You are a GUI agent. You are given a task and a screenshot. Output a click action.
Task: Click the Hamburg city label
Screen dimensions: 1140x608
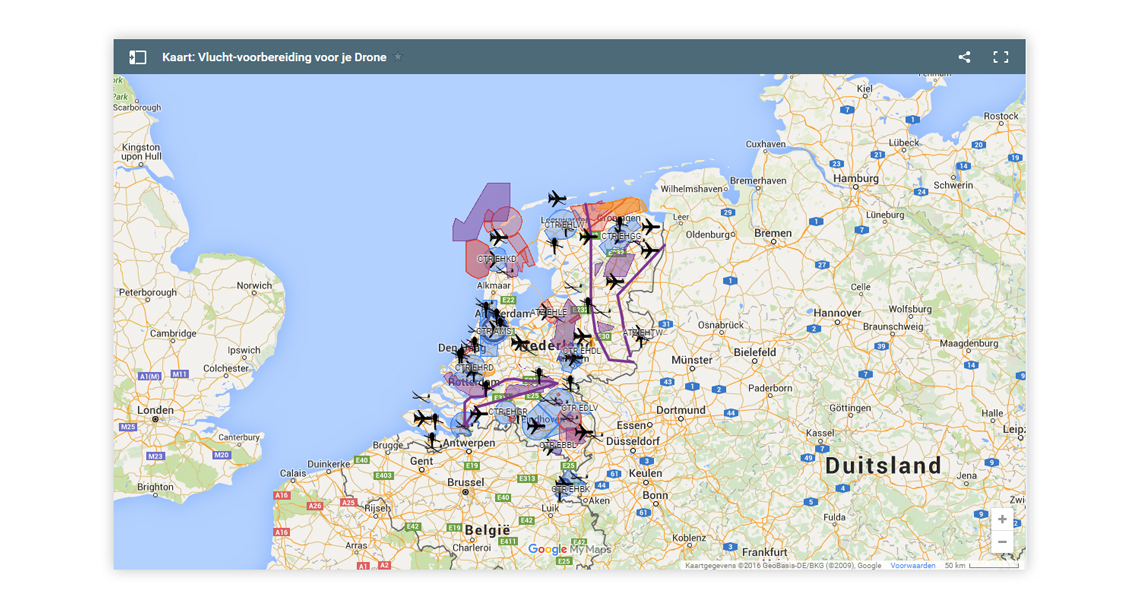[x=856, y=179]
